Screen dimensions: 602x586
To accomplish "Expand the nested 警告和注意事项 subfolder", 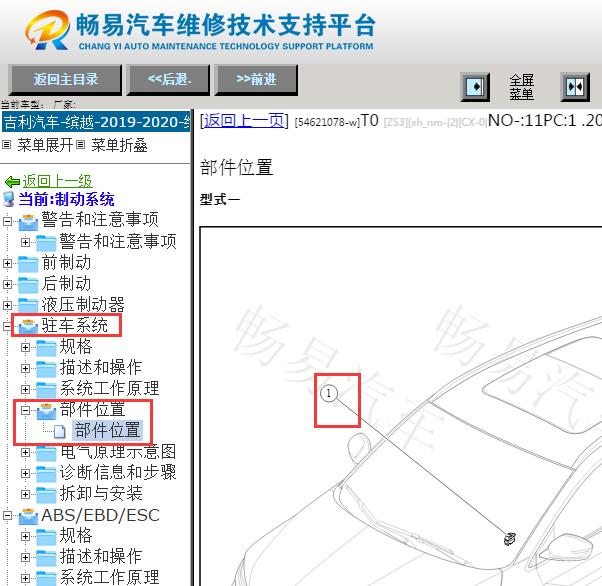I will 25,242.
